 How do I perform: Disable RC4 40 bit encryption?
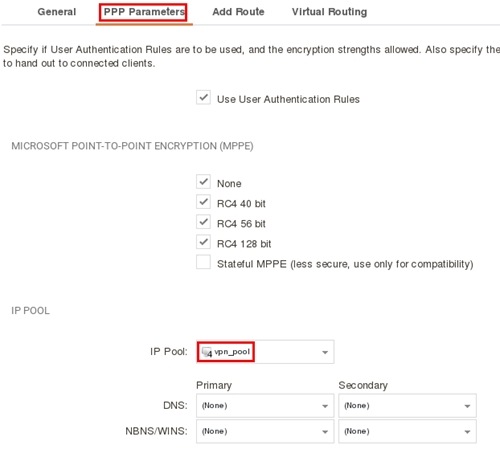203,202
